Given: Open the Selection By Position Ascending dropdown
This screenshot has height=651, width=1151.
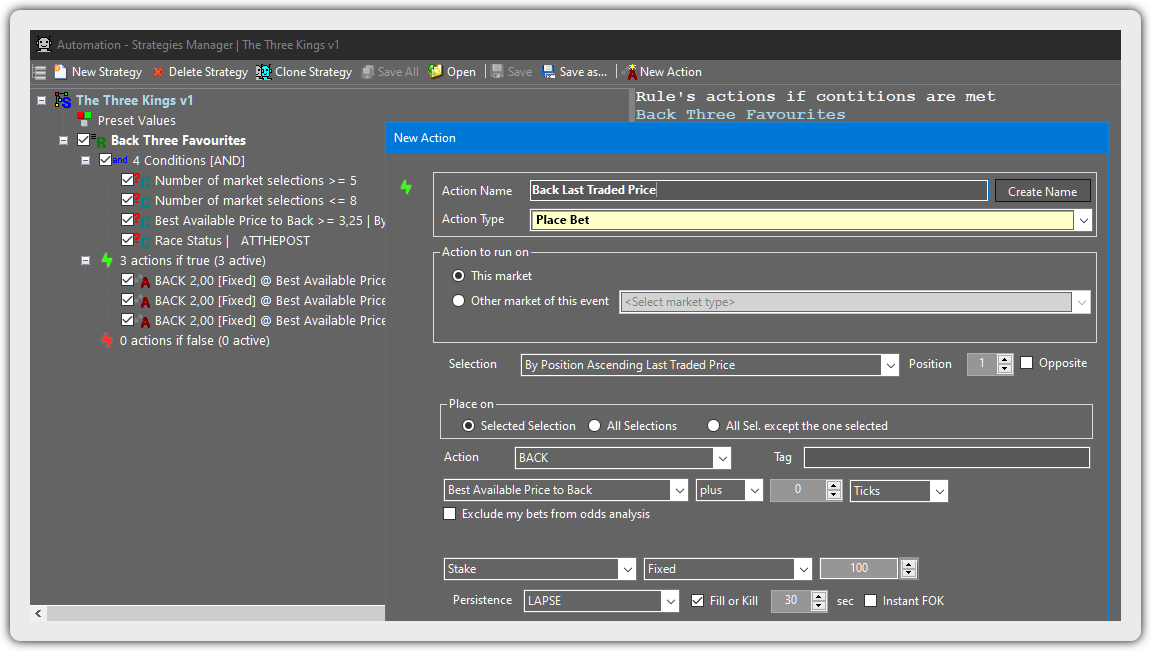Looking at the screenshot, I should 890,365.
